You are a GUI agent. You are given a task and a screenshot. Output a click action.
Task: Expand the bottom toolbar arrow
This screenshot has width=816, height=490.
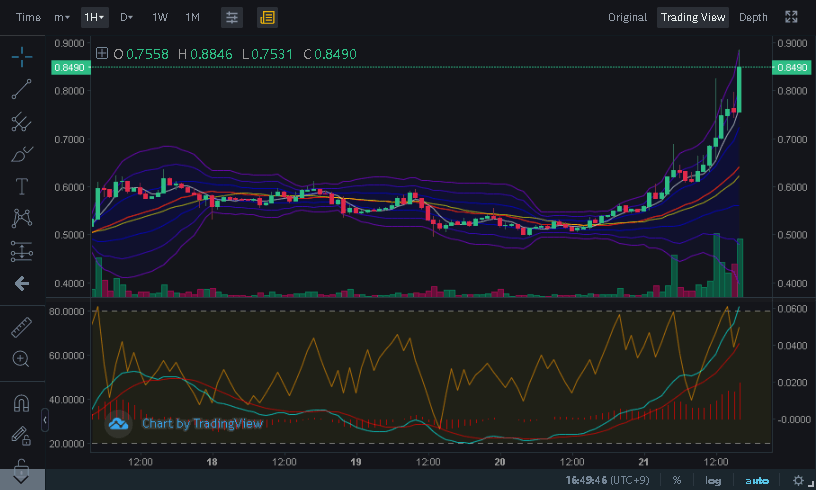point(22,479)
